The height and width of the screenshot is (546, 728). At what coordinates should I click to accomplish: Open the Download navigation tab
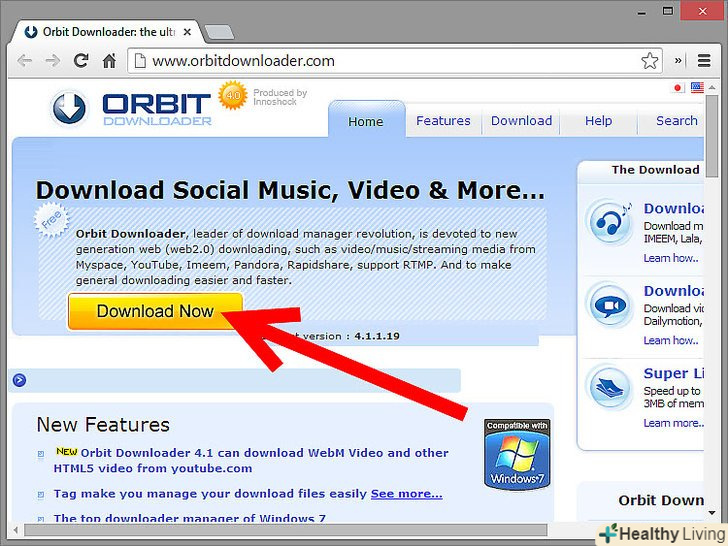point(521,121)
